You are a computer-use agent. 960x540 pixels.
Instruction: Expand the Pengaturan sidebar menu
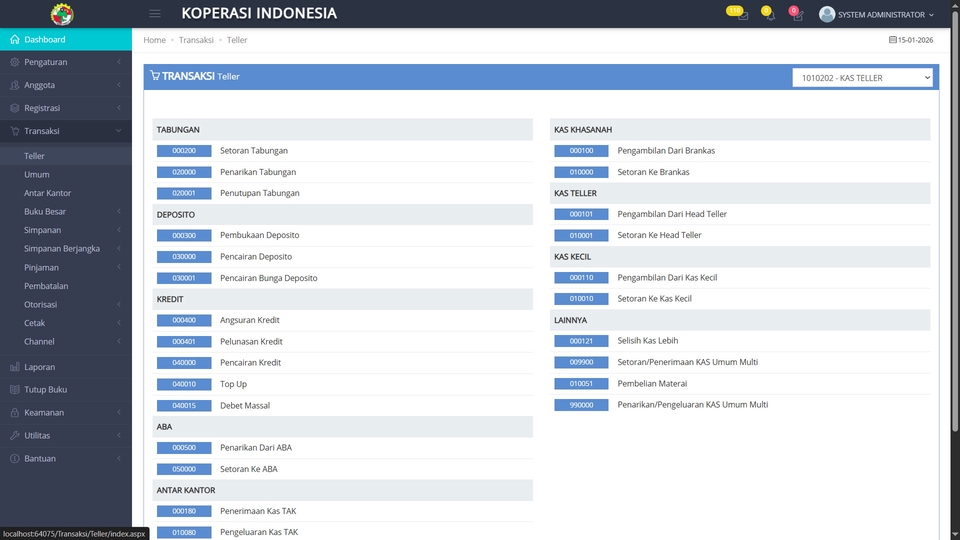pyautogui.click(x=65, y=62)
